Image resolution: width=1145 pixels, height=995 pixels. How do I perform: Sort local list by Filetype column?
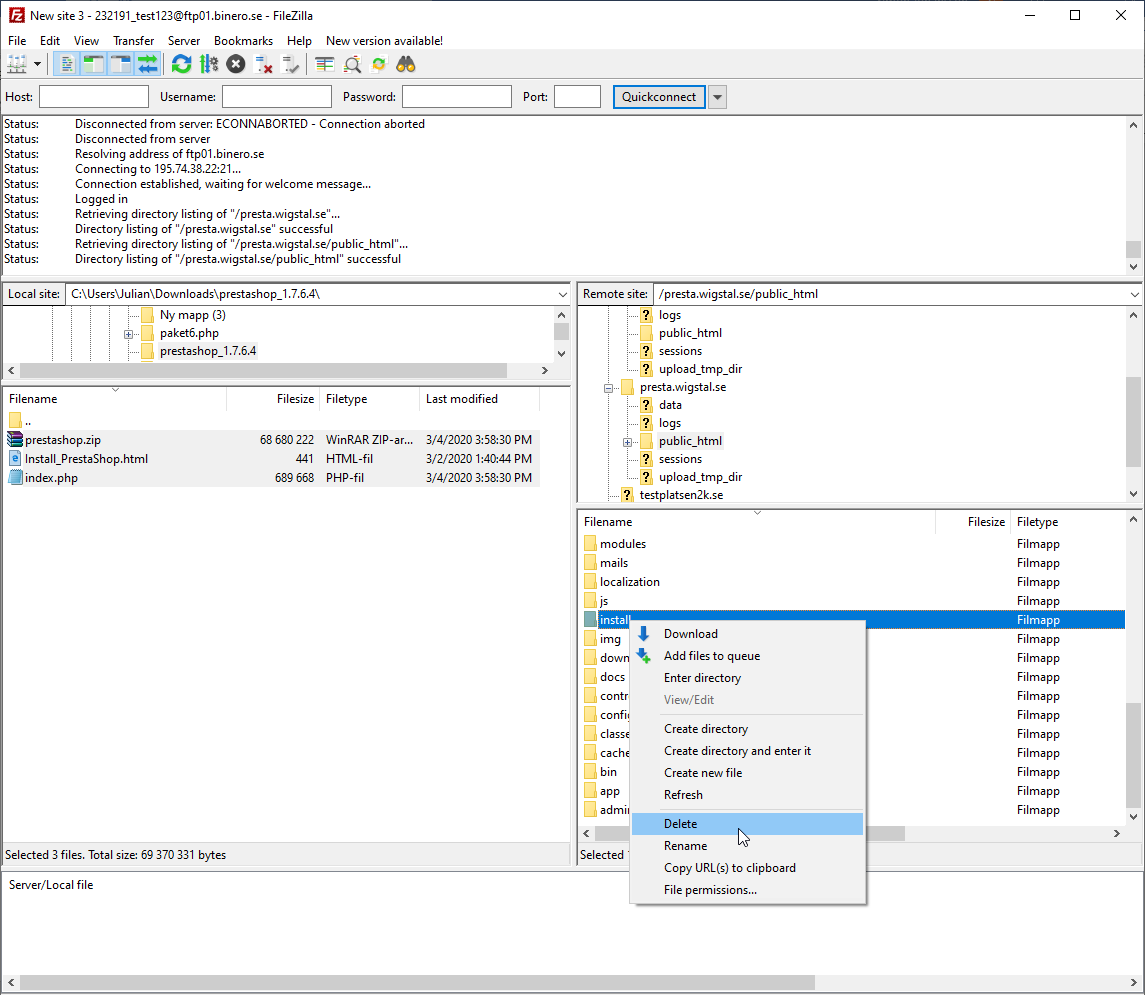click(370, 399)
